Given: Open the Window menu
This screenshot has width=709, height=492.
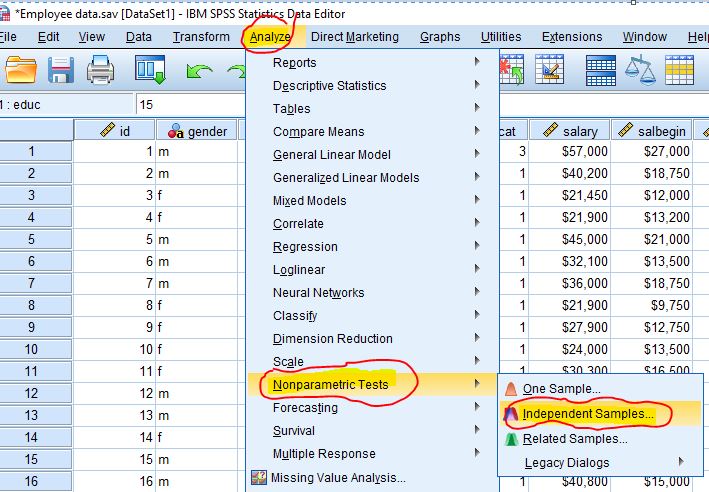Looking at the screenshot, I should [645, 37].
